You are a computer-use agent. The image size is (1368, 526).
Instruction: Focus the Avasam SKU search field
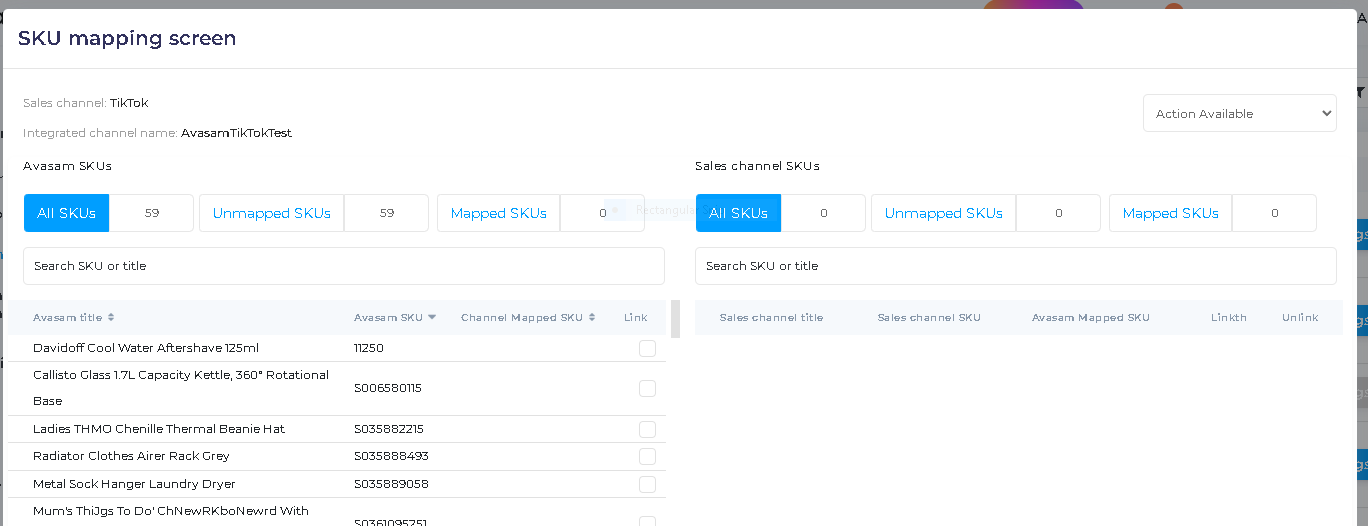click(343, 266)
